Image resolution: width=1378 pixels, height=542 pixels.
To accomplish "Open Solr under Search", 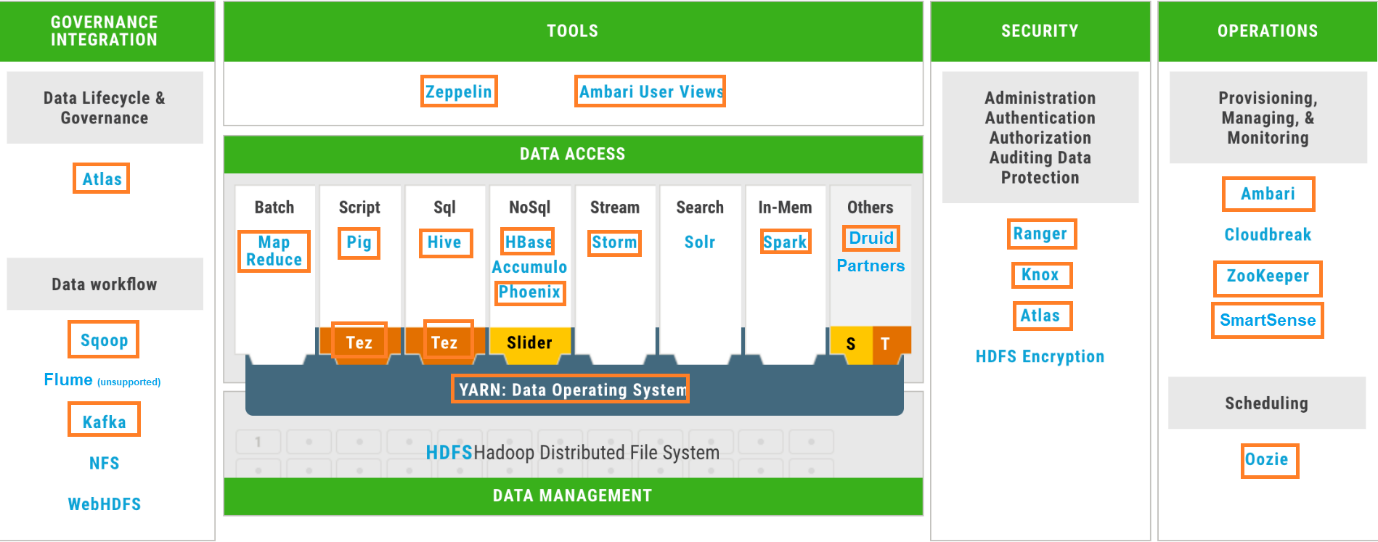I will [x=699, y=242].
